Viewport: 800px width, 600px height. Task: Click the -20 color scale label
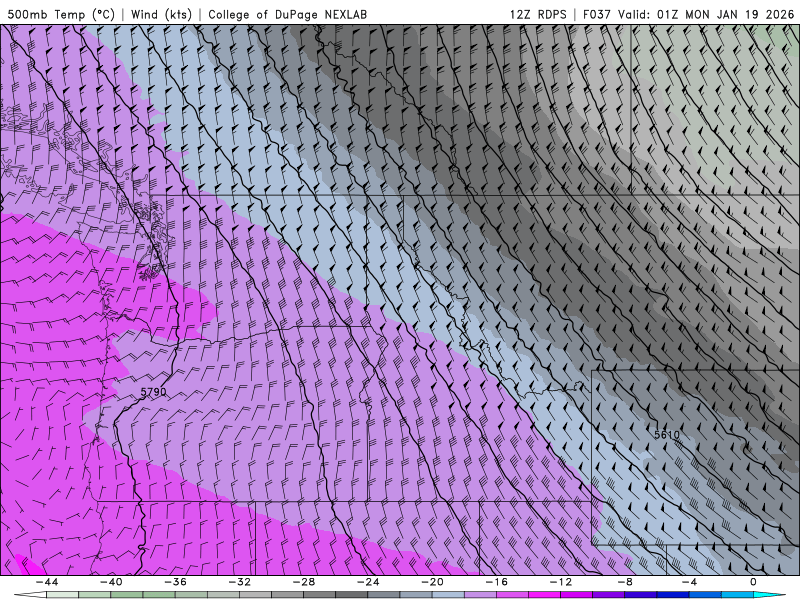pos(433,582)
